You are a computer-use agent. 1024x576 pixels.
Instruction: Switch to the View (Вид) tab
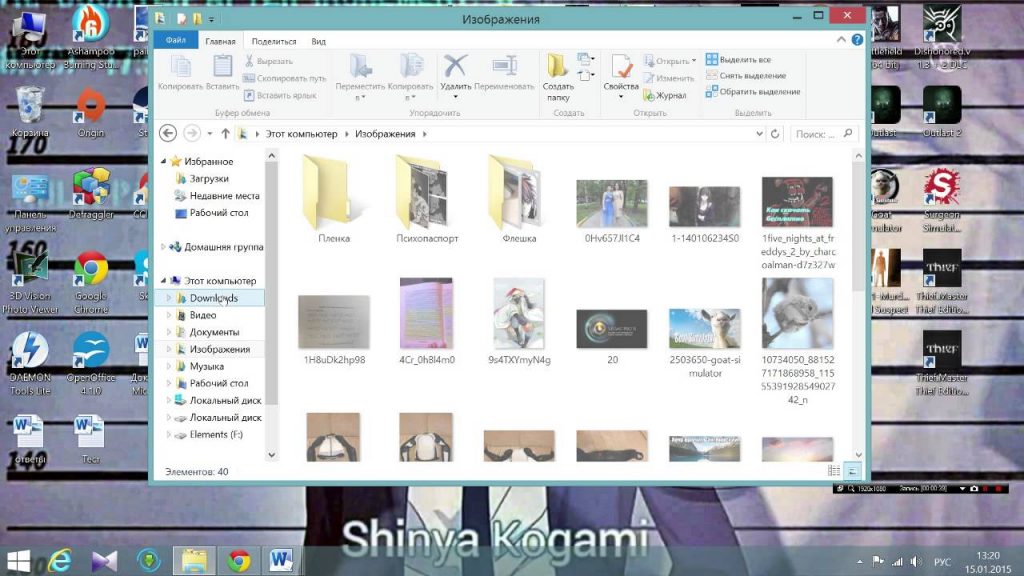[x=319, y=41]
